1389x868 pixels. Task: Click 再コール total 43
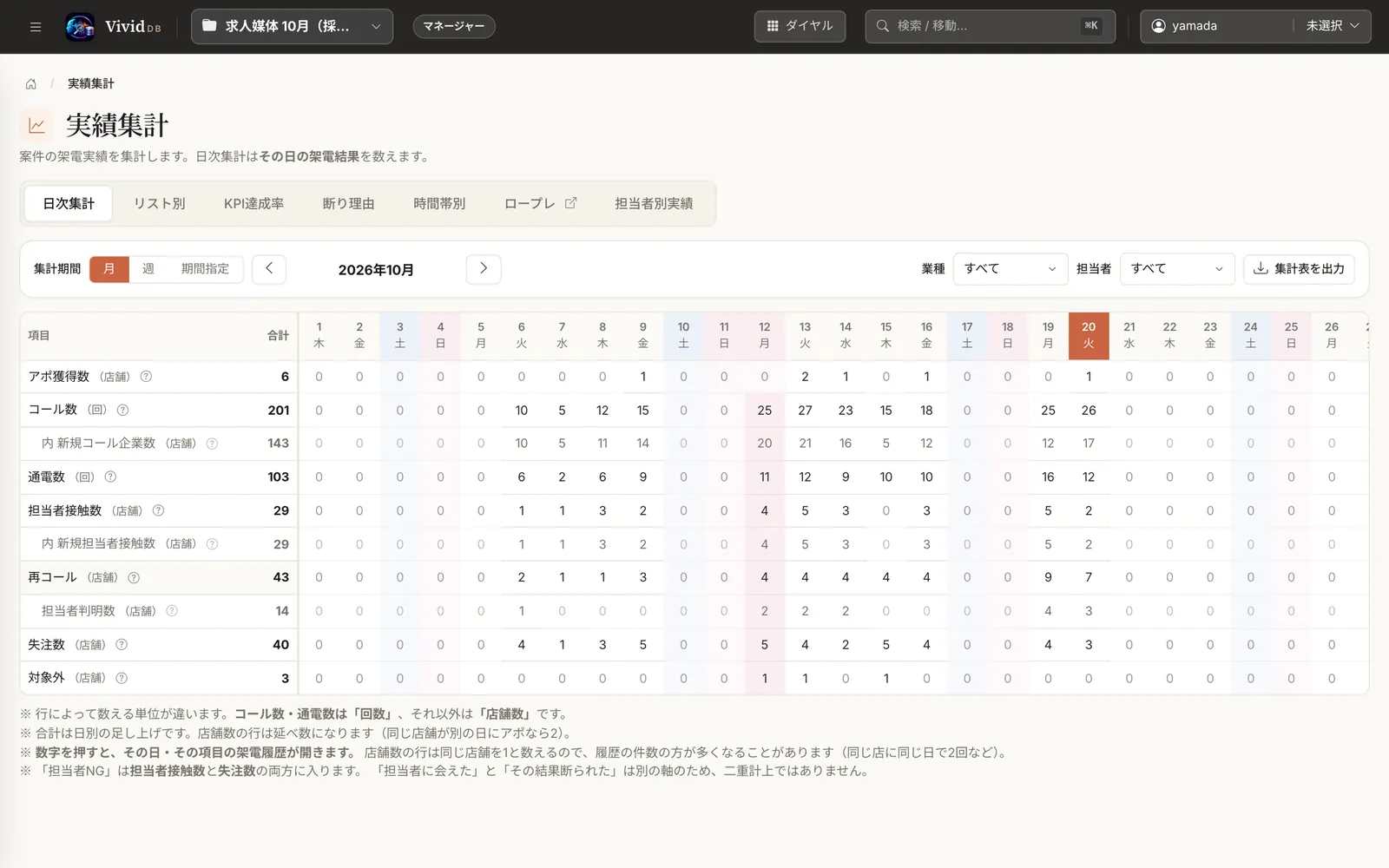tap(281, 577)
